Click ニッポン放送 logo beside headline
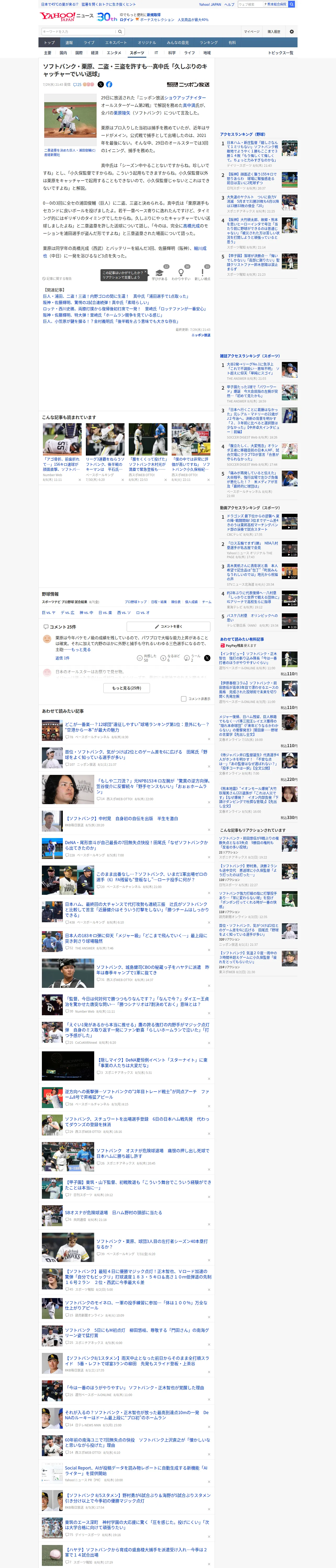The height and width of the screenshot is (1568, 336). coord(188,85)
